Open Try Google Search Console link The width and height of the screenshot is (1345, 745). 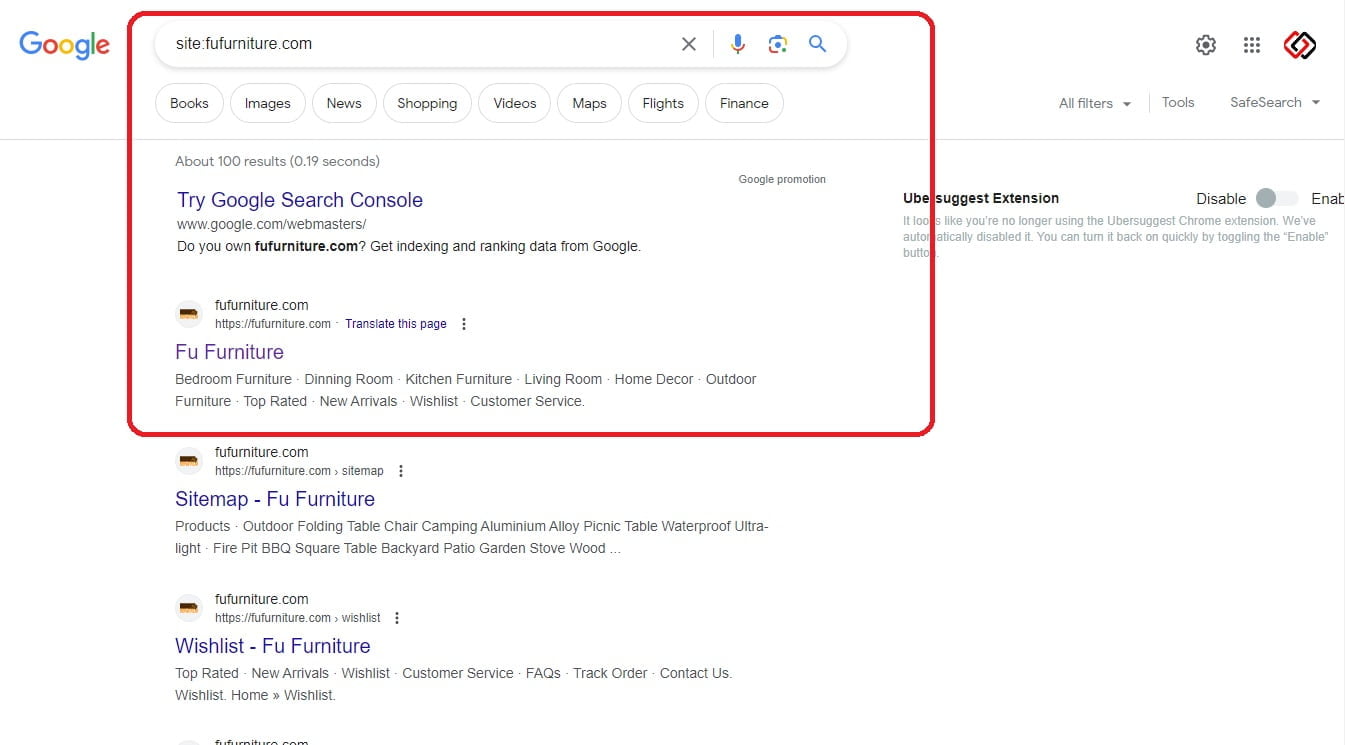coord(300,200)
